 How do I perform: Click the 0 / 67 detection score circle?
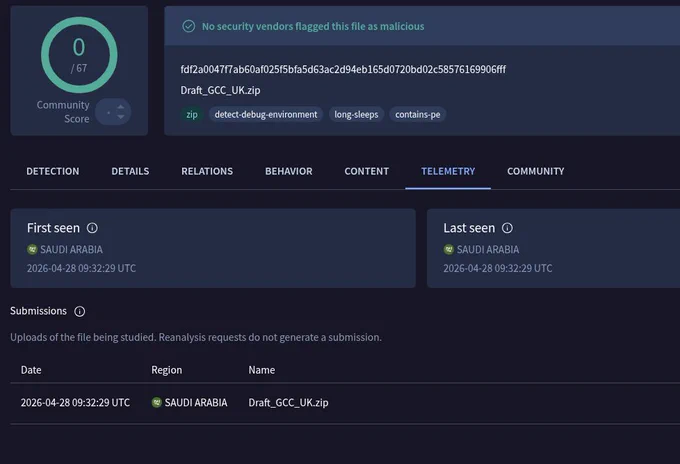[x=79, y=55]
